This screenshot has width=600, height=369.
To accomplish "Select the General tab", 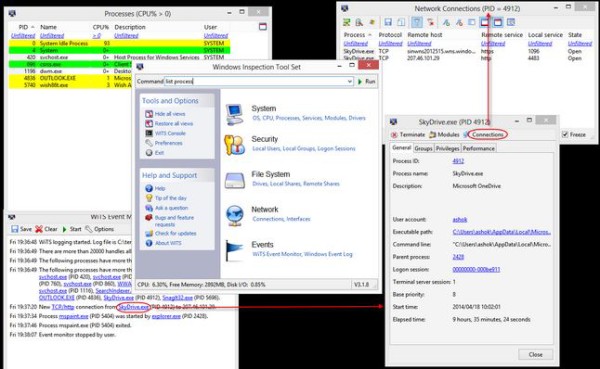I will click(402, 148).
